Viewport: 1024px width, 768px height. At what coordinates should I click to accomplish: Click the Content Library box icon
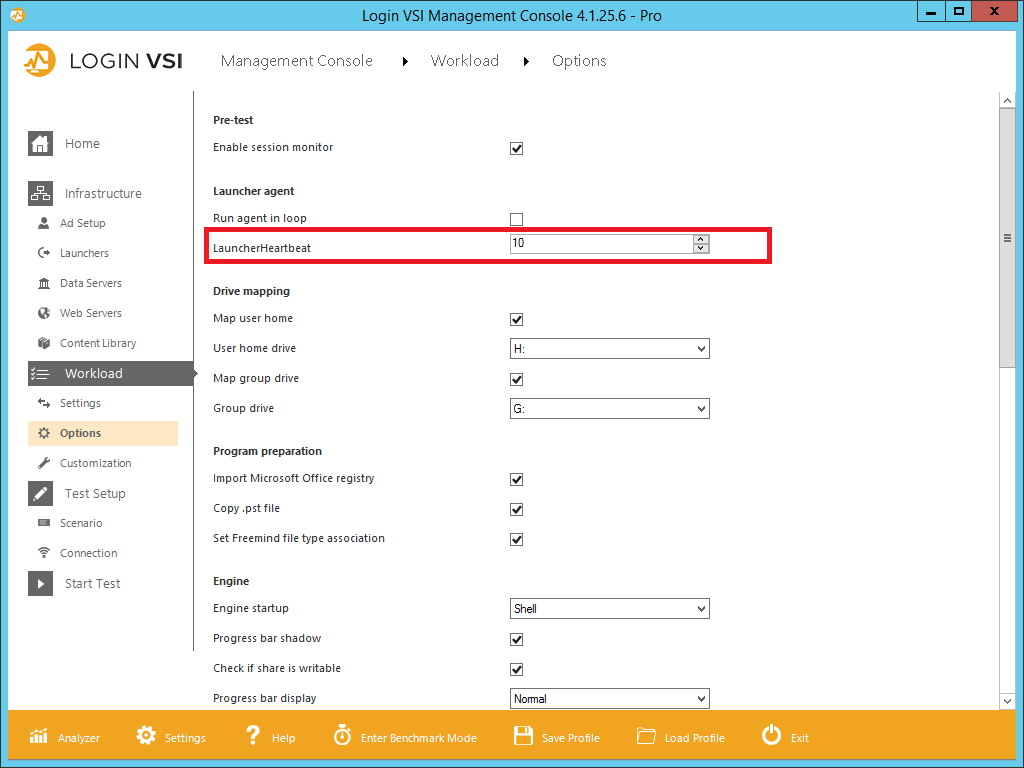(x=44, y=343)
